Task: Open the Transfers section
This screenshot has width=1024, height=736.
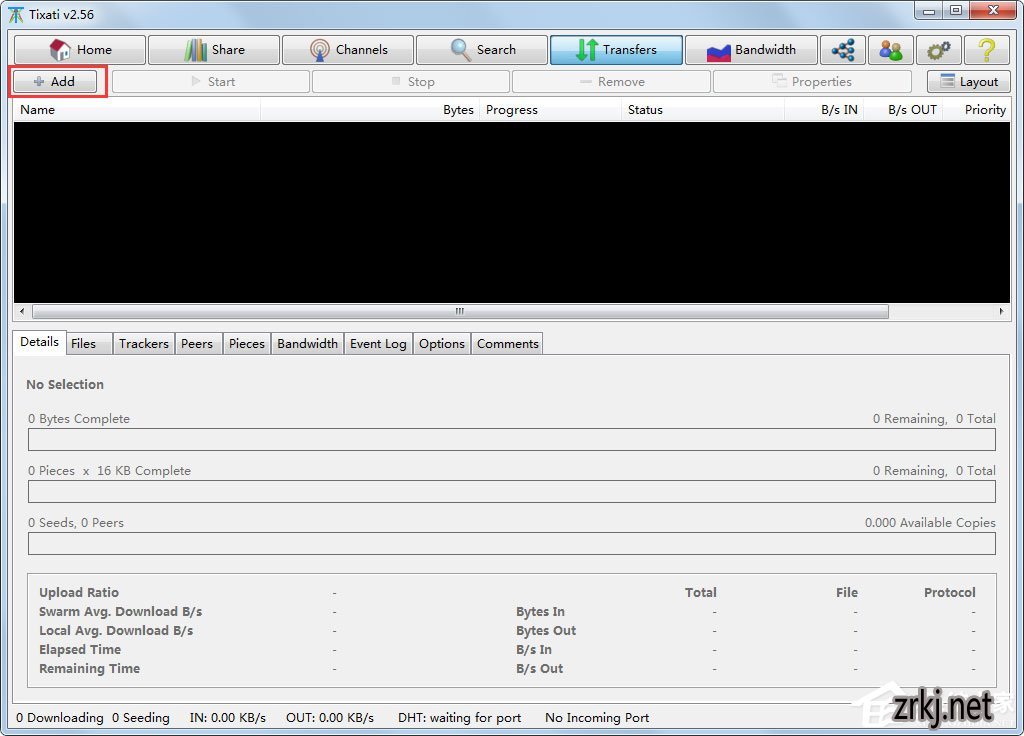Action: [x=616, y=50]
